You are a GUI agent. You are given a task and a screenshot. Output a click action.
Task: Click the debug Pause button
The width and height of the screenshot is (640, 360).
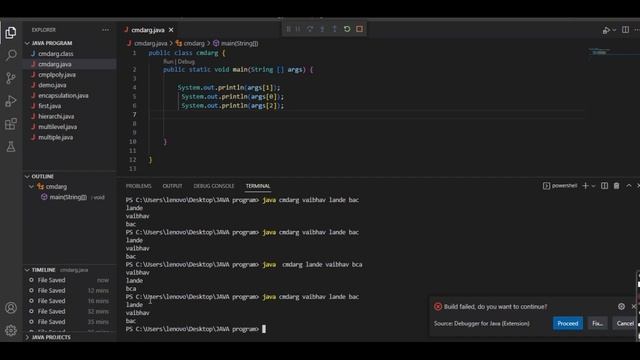tap(298, 29)
